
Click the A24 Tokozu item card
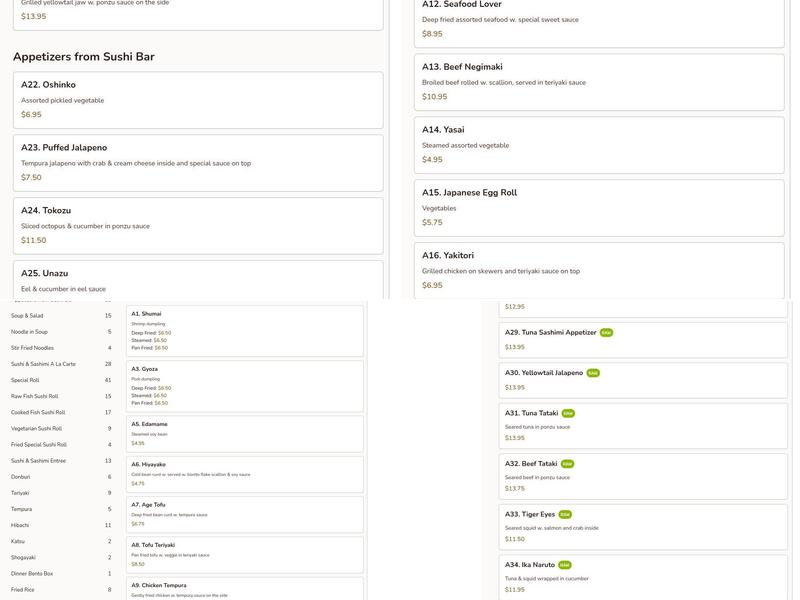point(197,225)
